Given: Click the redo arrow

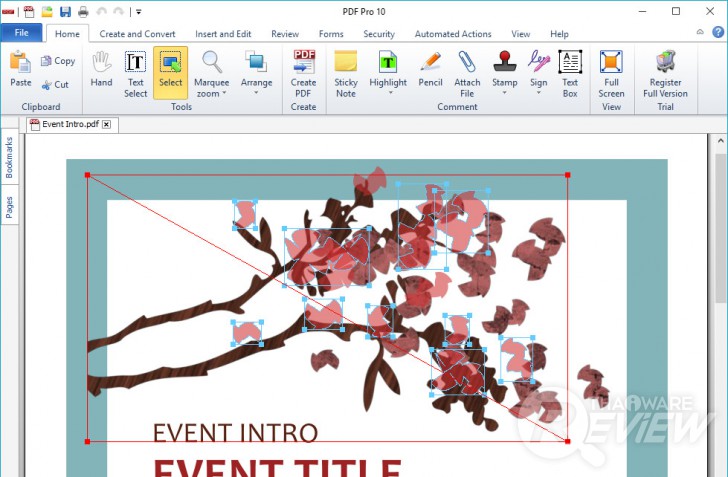Looking at the screenshot, I should [118, 12].
